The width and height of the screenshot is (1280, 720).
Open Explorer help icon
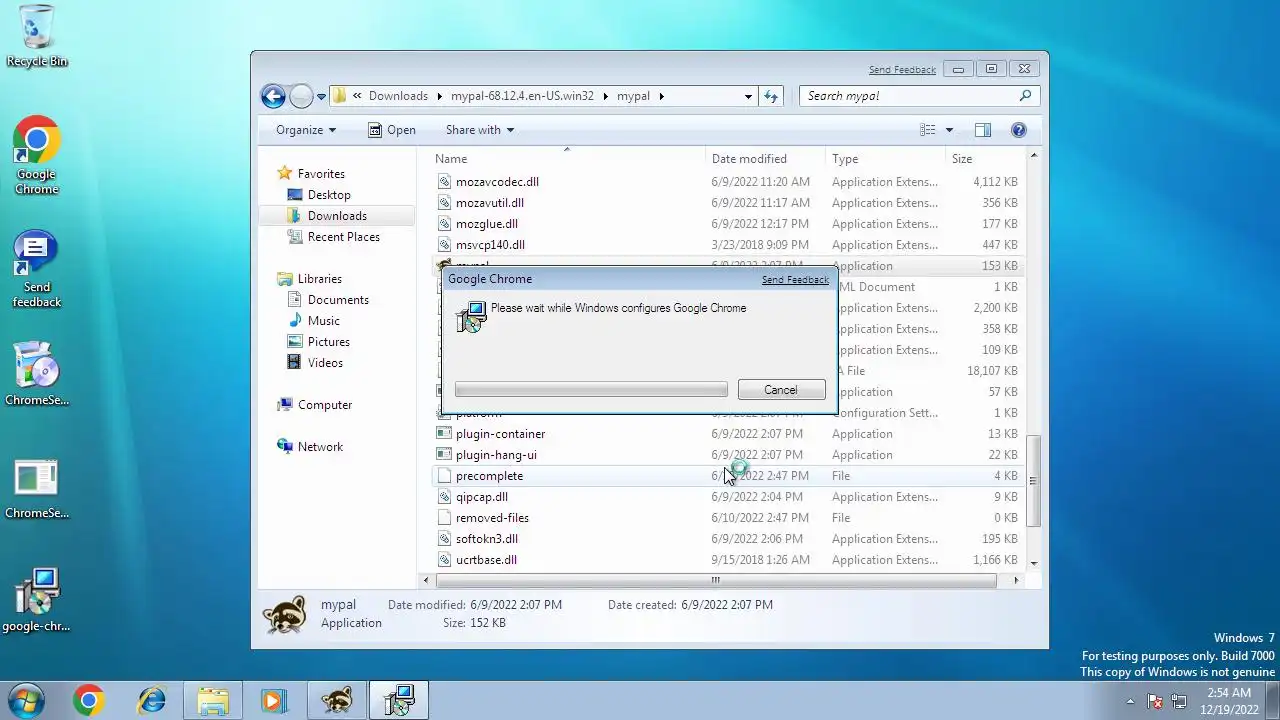tap(1019, 130)
